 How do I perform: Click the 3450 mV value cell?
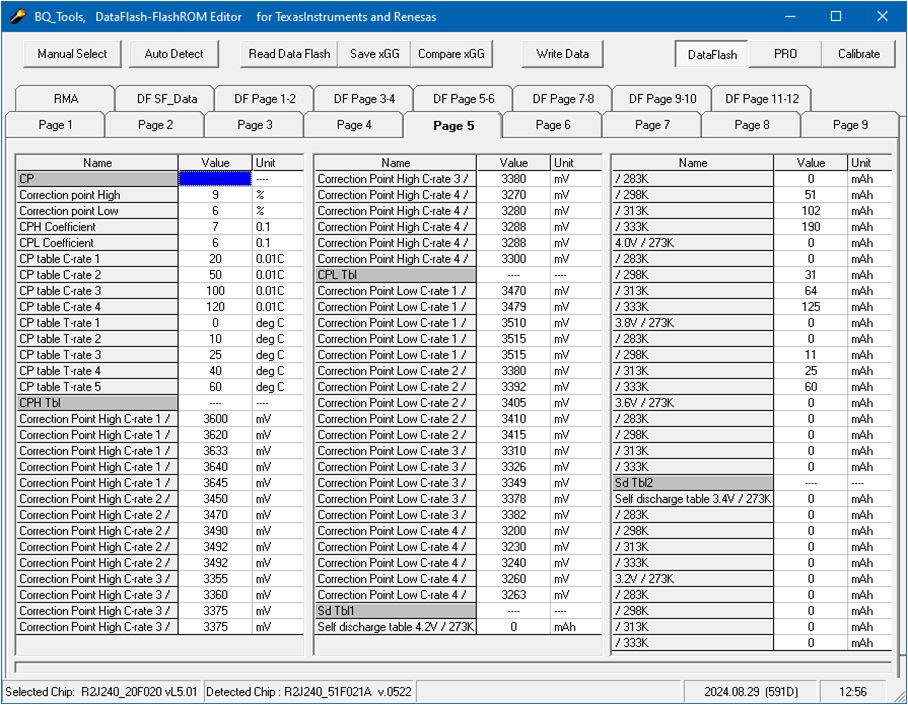coord(215,499)
